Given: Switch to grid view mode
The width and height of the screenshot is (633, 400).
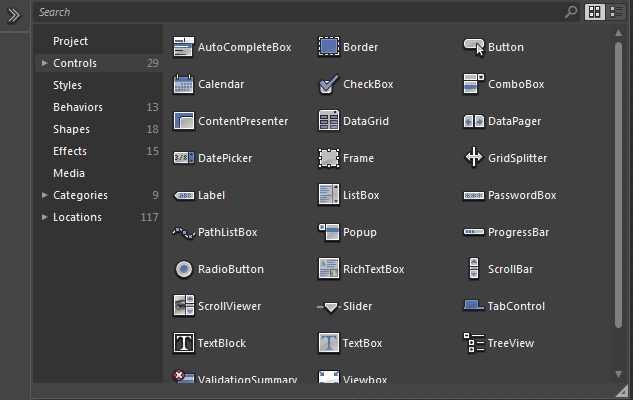Looking at the screenshot, I should [595, 12].
